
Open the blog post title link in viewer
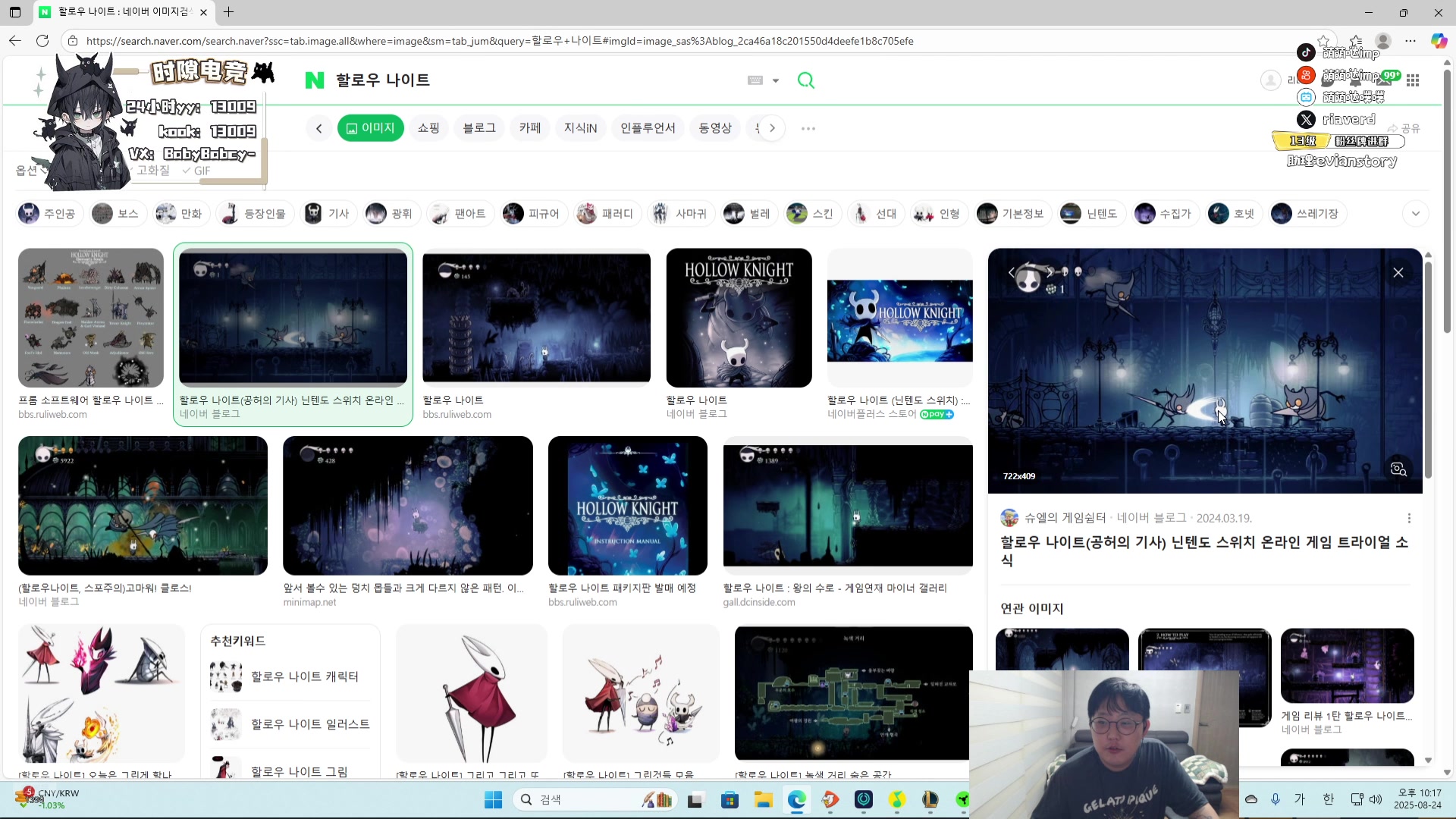tap(1204, 551)
